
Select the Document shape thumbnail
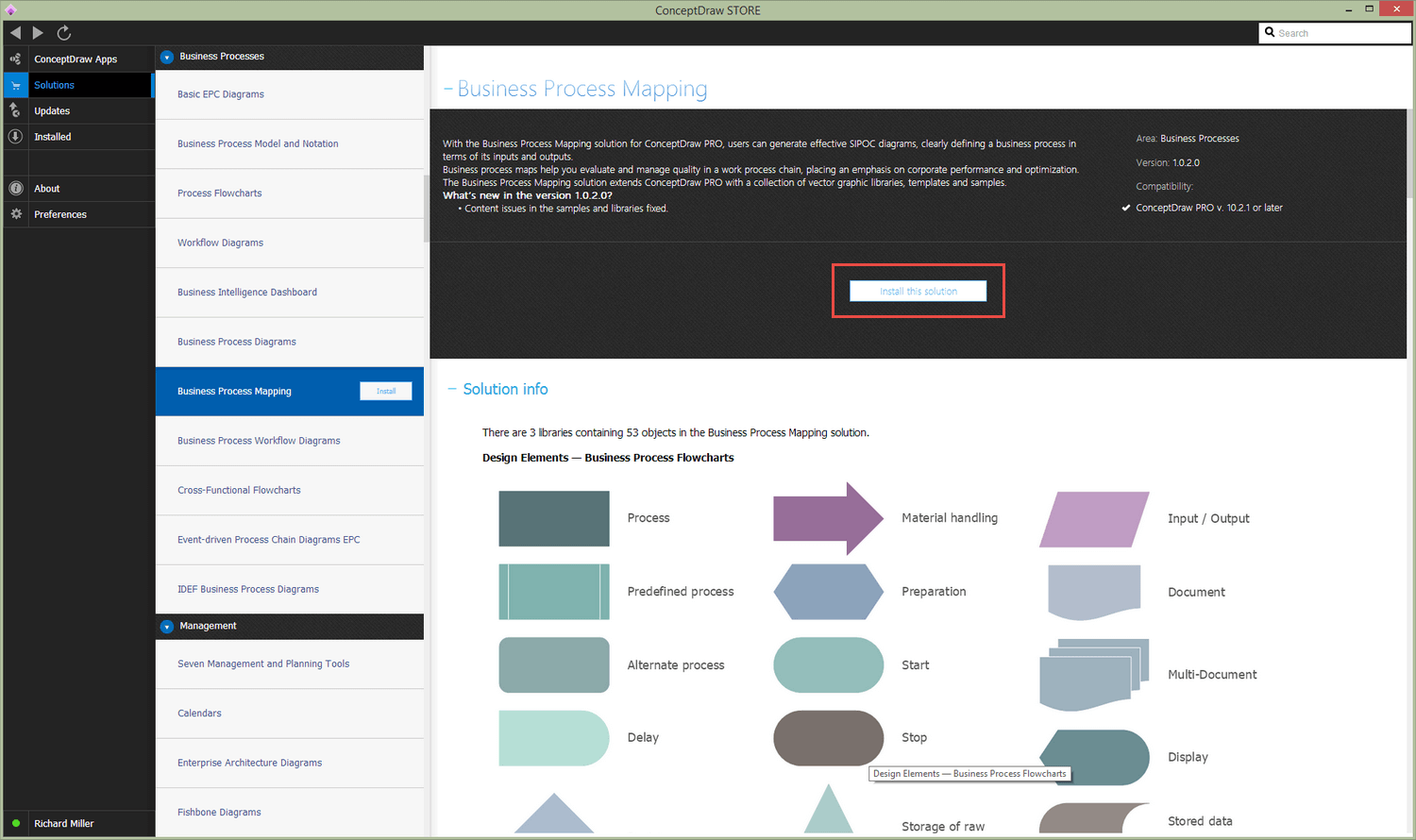[1094, 592]
